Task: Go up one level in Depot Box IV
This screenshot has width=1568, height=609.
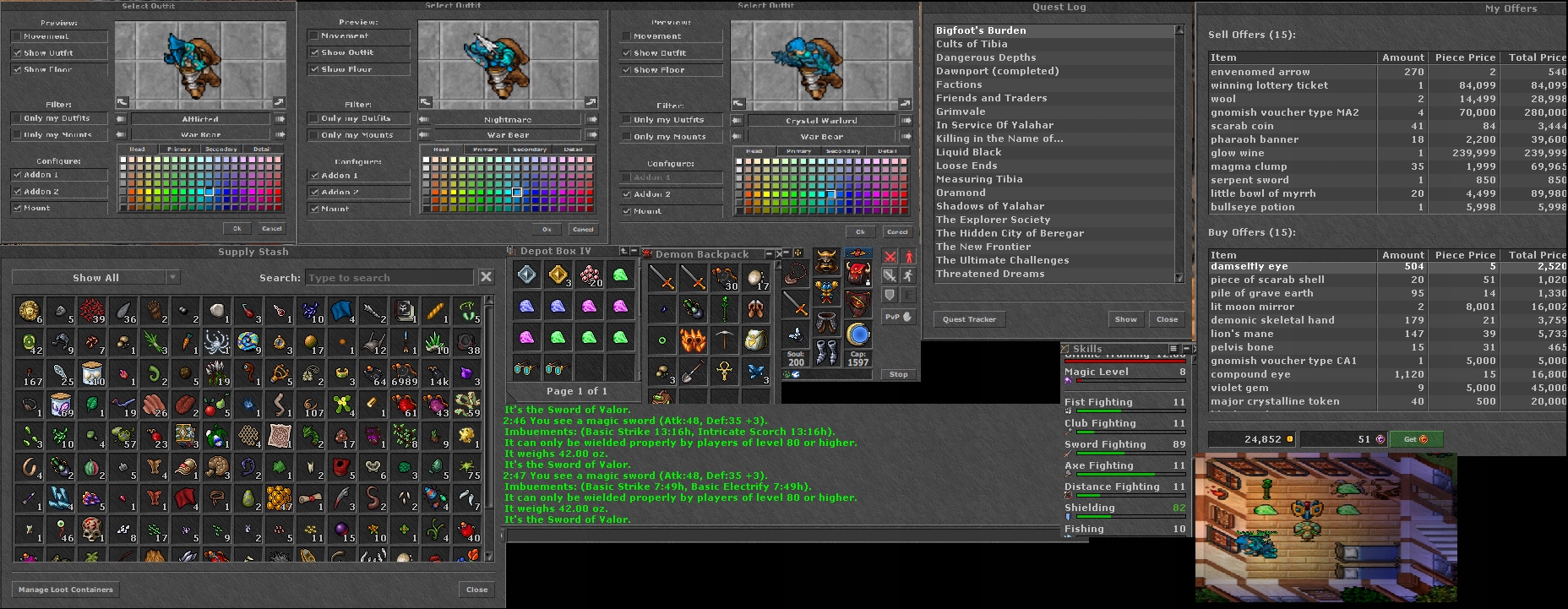Action: coord(623,252)
